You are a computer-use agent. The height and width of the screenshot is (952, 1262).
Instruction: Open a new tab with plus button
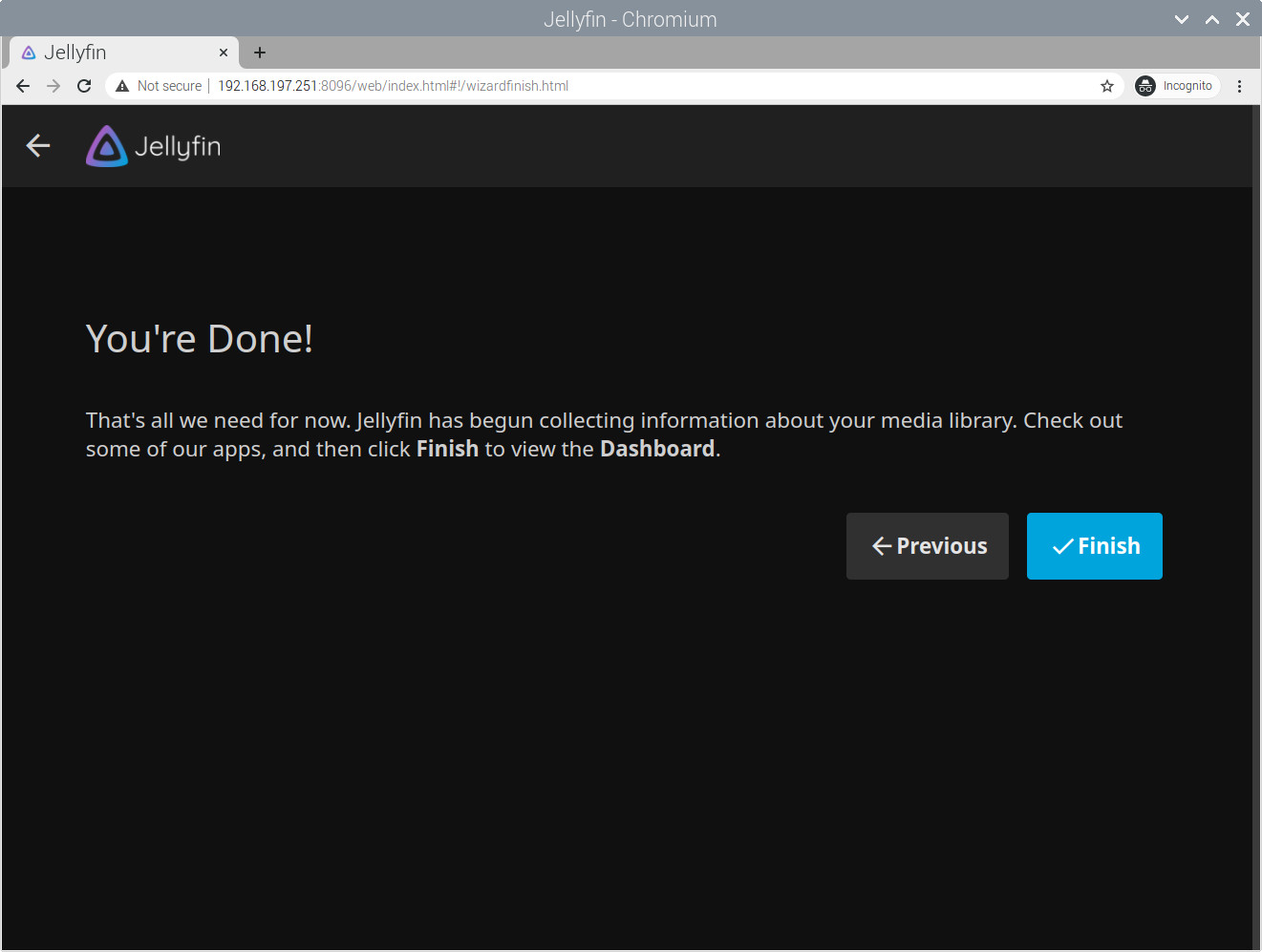pyautogui.click(x=260, y=53)
